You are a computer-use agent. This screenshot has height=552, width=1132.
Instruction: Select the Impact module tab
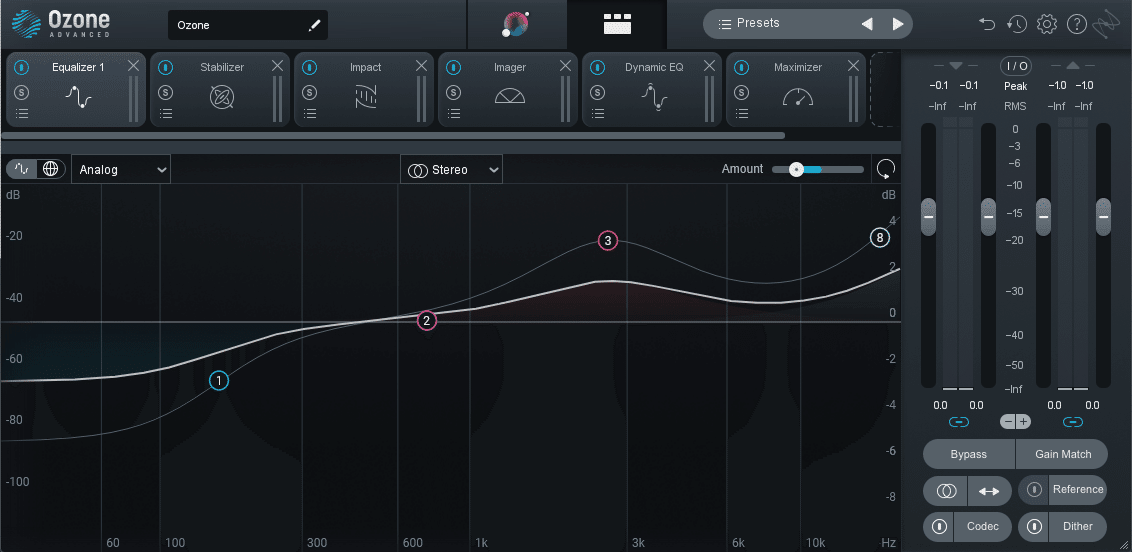[365, 90]
